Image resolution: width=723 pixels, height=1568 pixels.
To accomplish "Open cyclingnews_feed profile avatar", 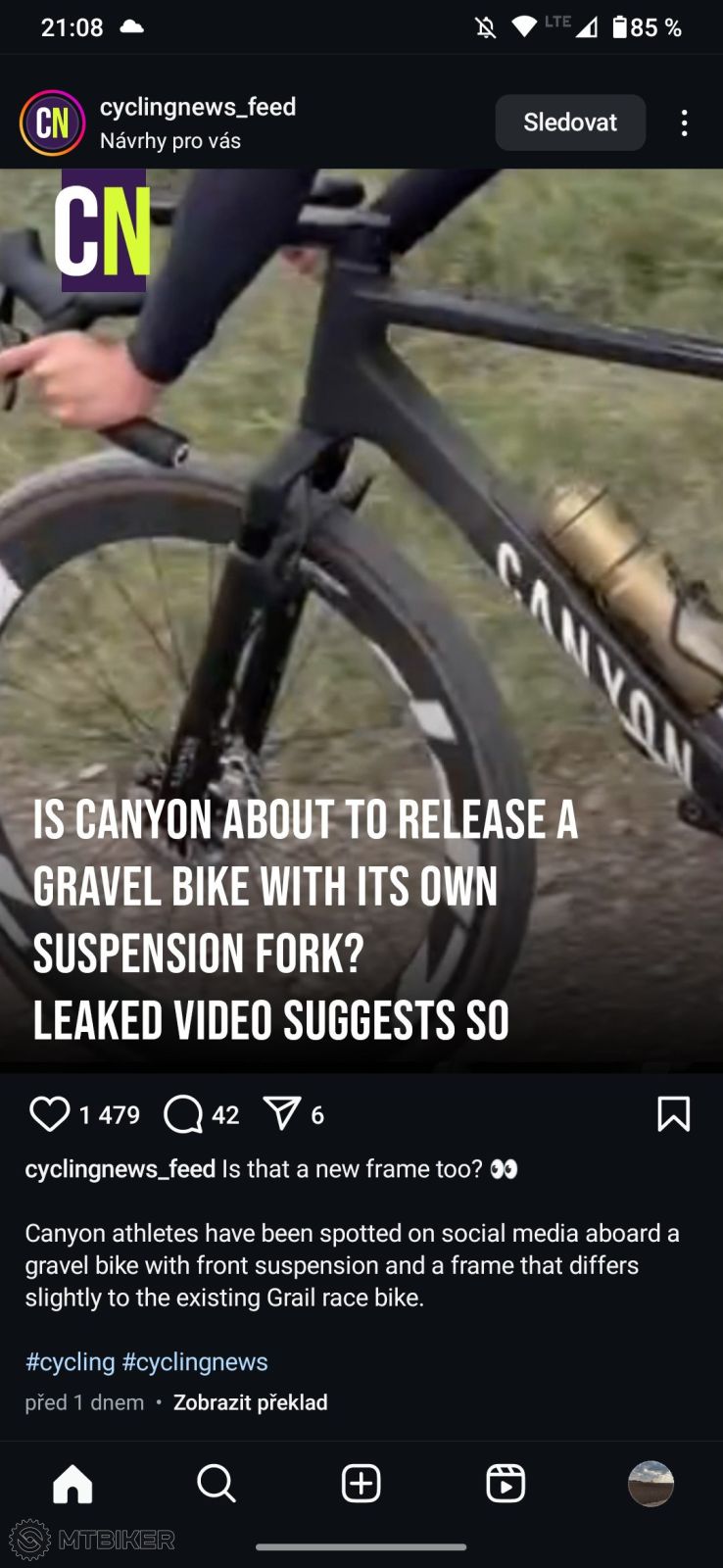I will pyautogui.click(x=52, y=122).
